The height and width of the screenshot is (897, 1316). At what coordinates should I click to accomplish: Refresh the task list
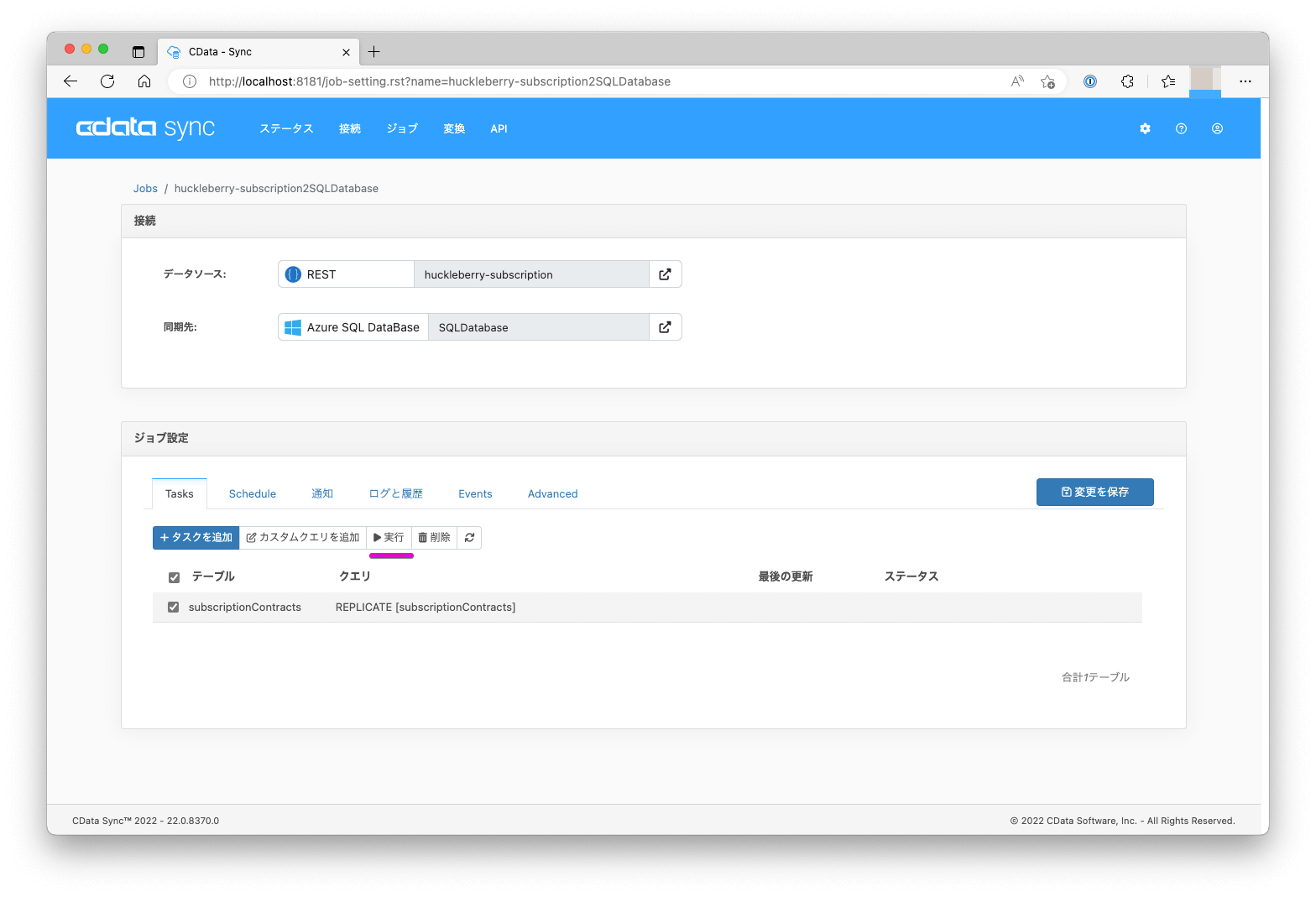tap(469, 538)
